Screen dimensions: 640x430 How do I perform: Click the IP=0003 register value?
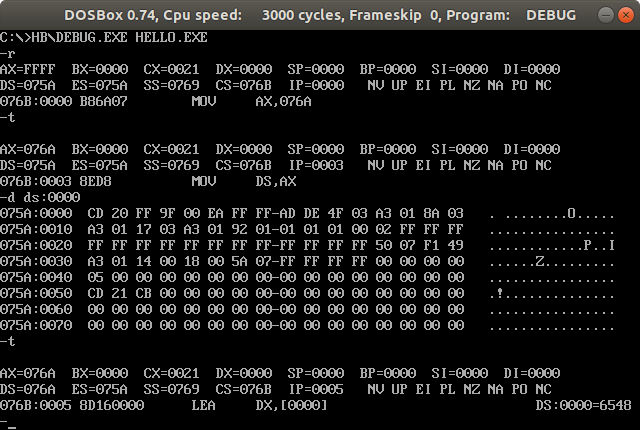coord(317,165)
